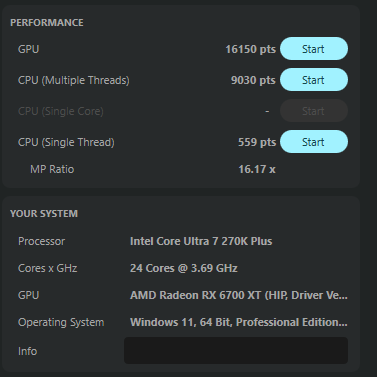Click the CPU (Multiple Threads) label

(x=74, y=80)
